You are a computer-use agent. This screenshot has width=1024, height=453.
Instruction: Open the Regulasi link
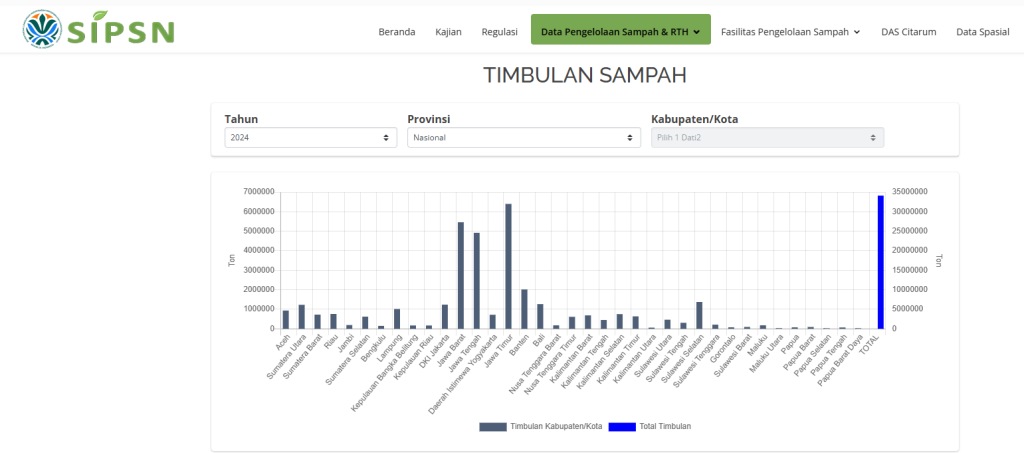(x=499, y=32)
